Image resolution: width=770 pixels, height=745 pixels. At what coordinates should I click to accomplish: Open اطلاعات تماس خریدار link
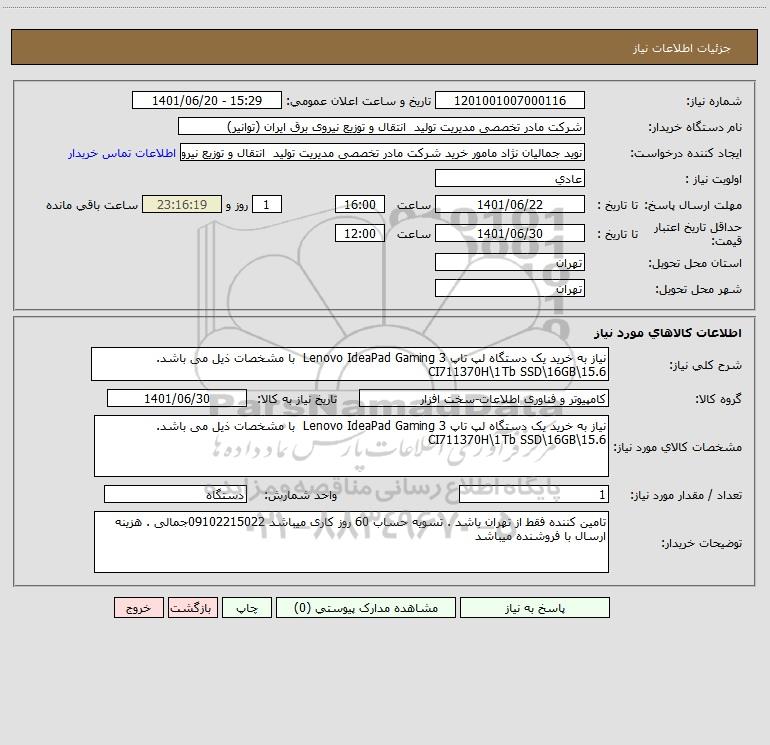point(122,153)
